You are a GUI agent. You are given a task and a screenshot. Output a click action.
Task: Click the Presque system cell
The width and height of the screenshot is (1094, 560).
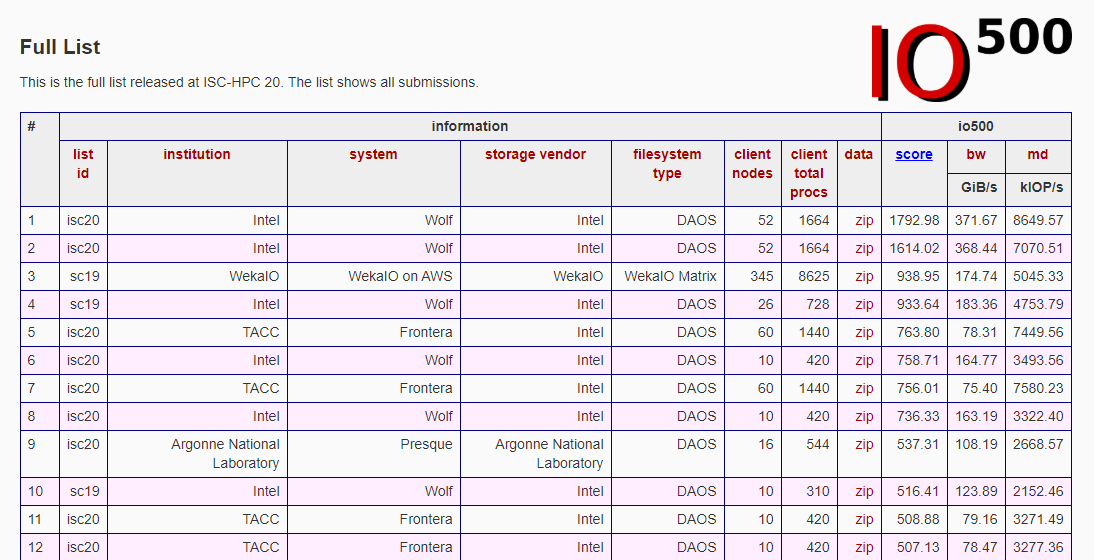pyautogui.click(x=426, y=444)
